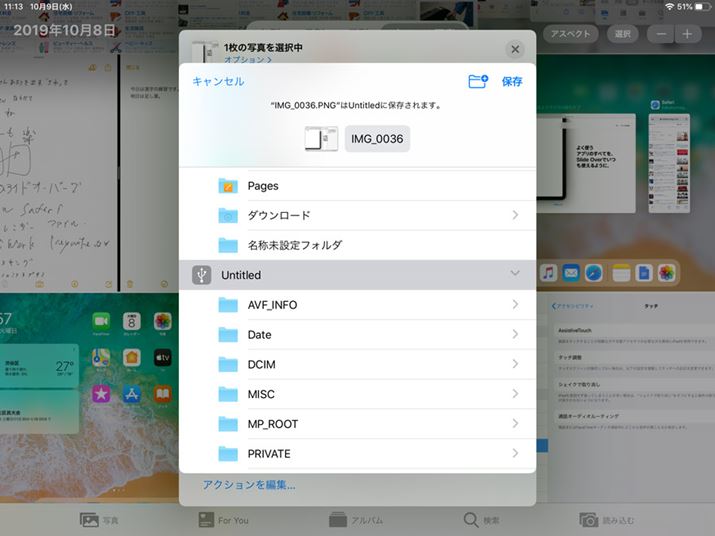The image size is (715, 536).
Task: Open the 検索 search tab
Action: pyautogui.click(x=481, y=520)
